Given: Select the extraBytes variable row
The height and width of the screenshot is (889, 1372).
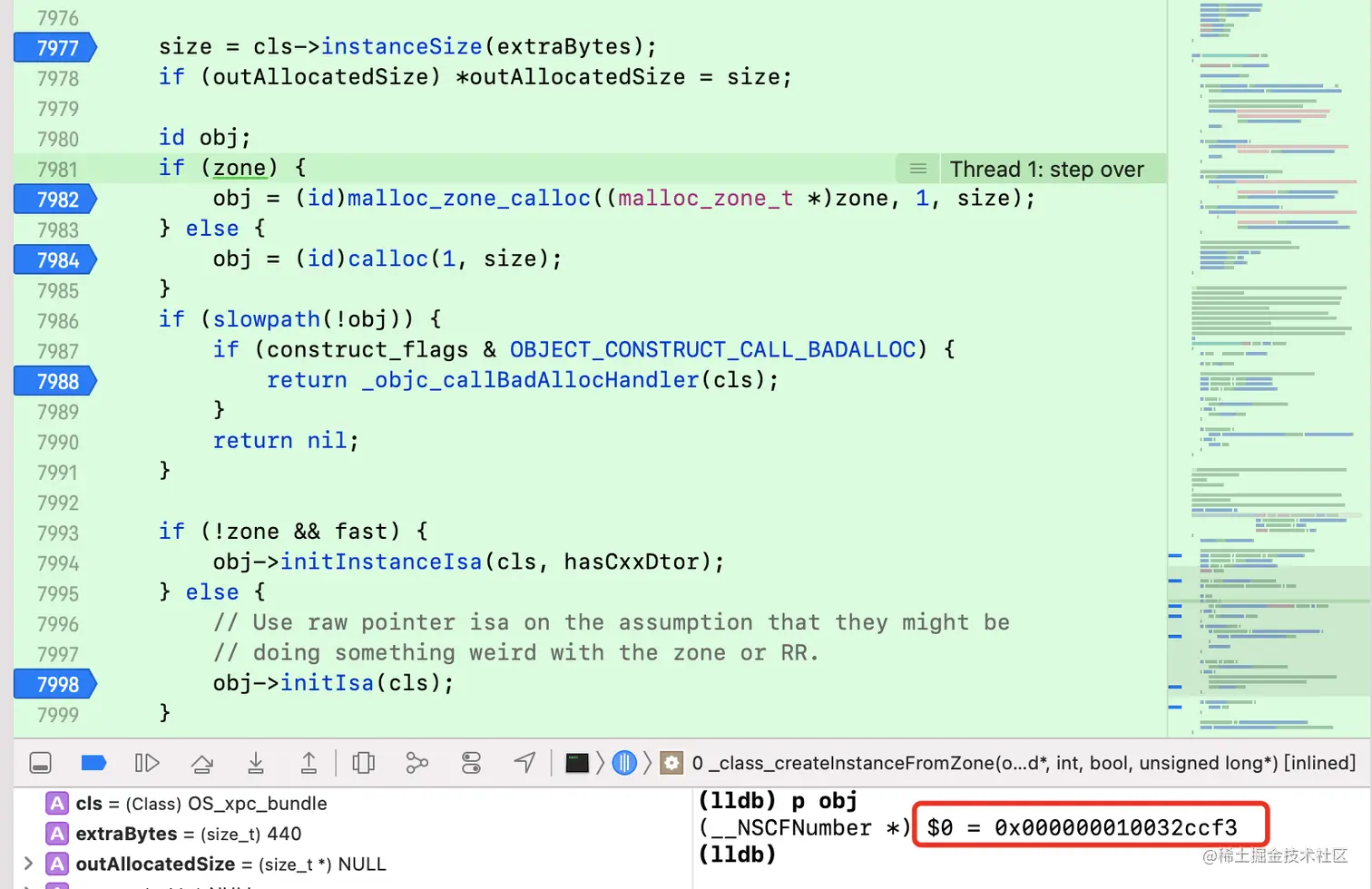Looking at the screenshot, I should pyautogui.click(x=352, y=833).
